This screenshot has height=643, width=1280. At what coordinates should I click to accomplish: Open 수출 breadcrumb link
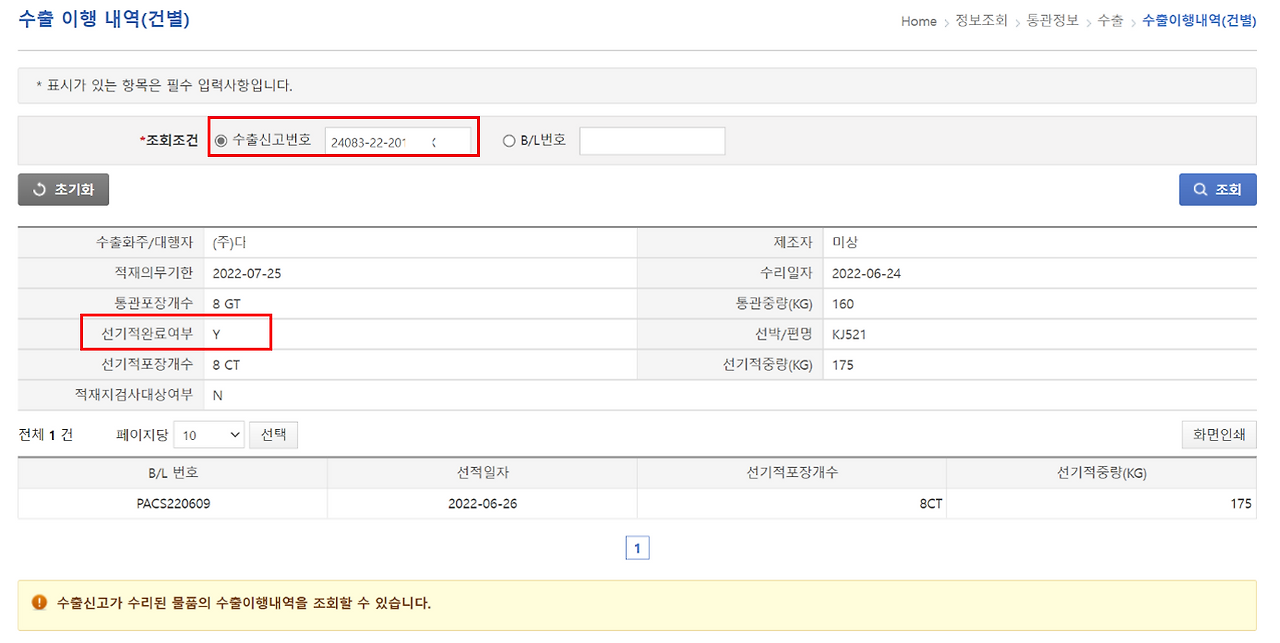point(1110,21)
